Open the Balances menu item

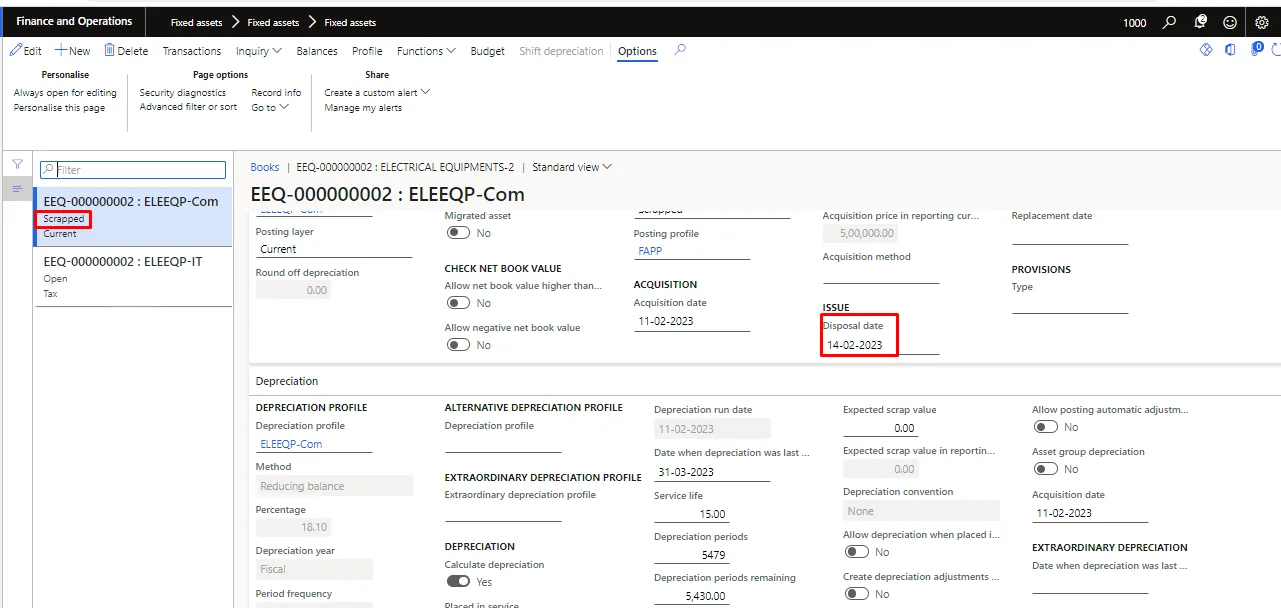[x=317, y=51]
